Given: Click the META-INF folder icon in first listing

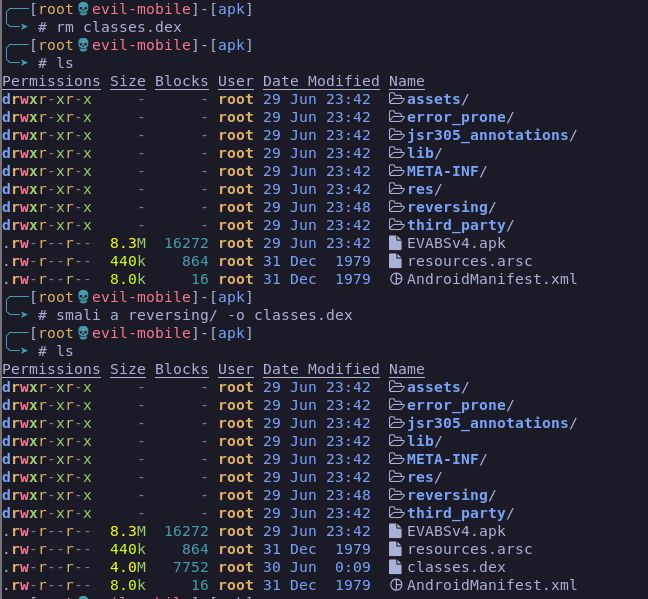Looking at the screenshot, I should point(395,171).
